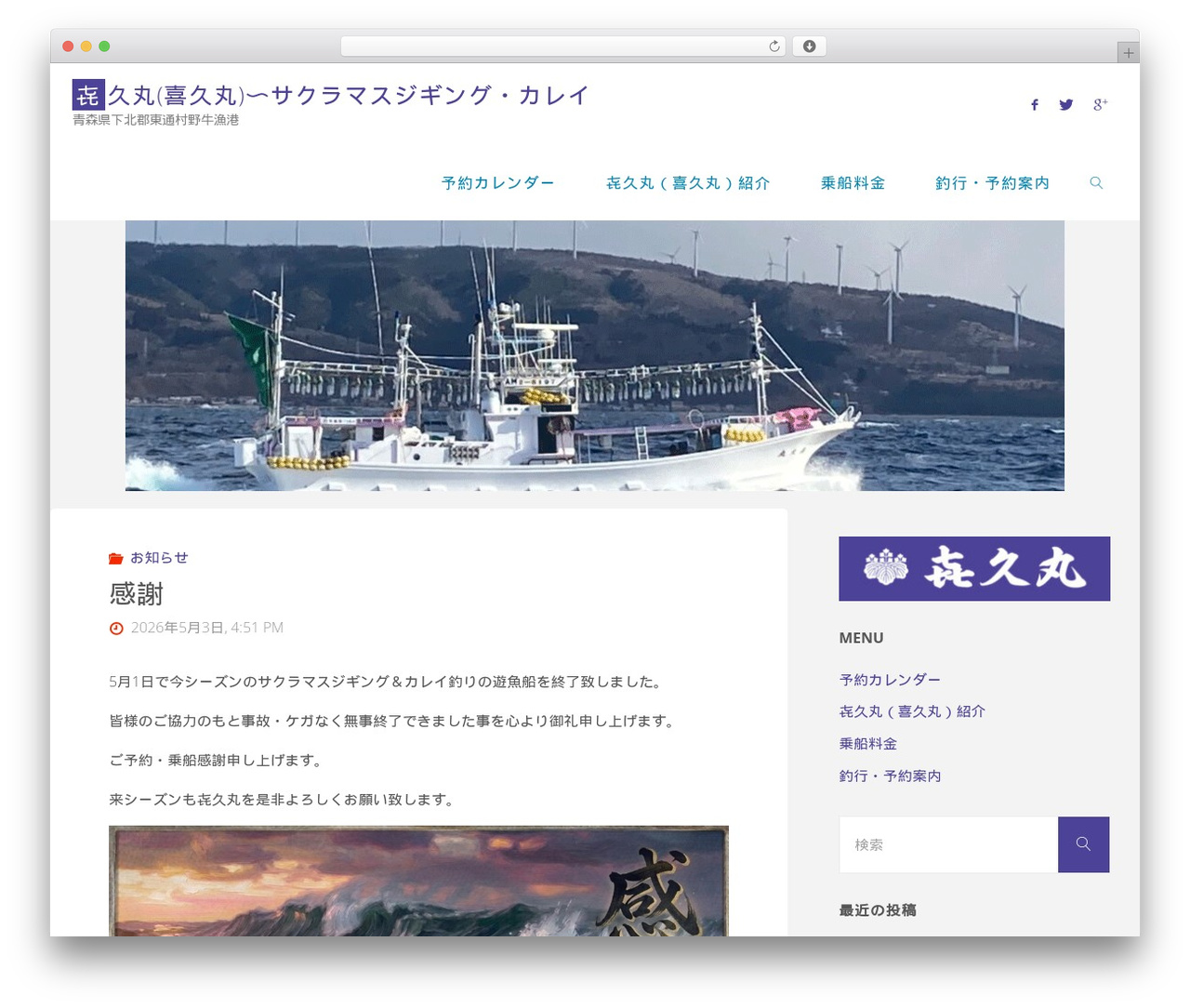Click the red folder category icon
1190x1008 pixels.
[116, 558]
